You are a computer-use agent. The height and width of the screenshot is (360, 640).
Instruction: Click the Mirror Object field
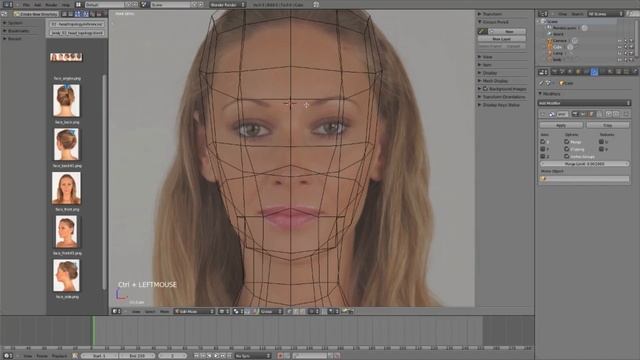click(584, 179)
